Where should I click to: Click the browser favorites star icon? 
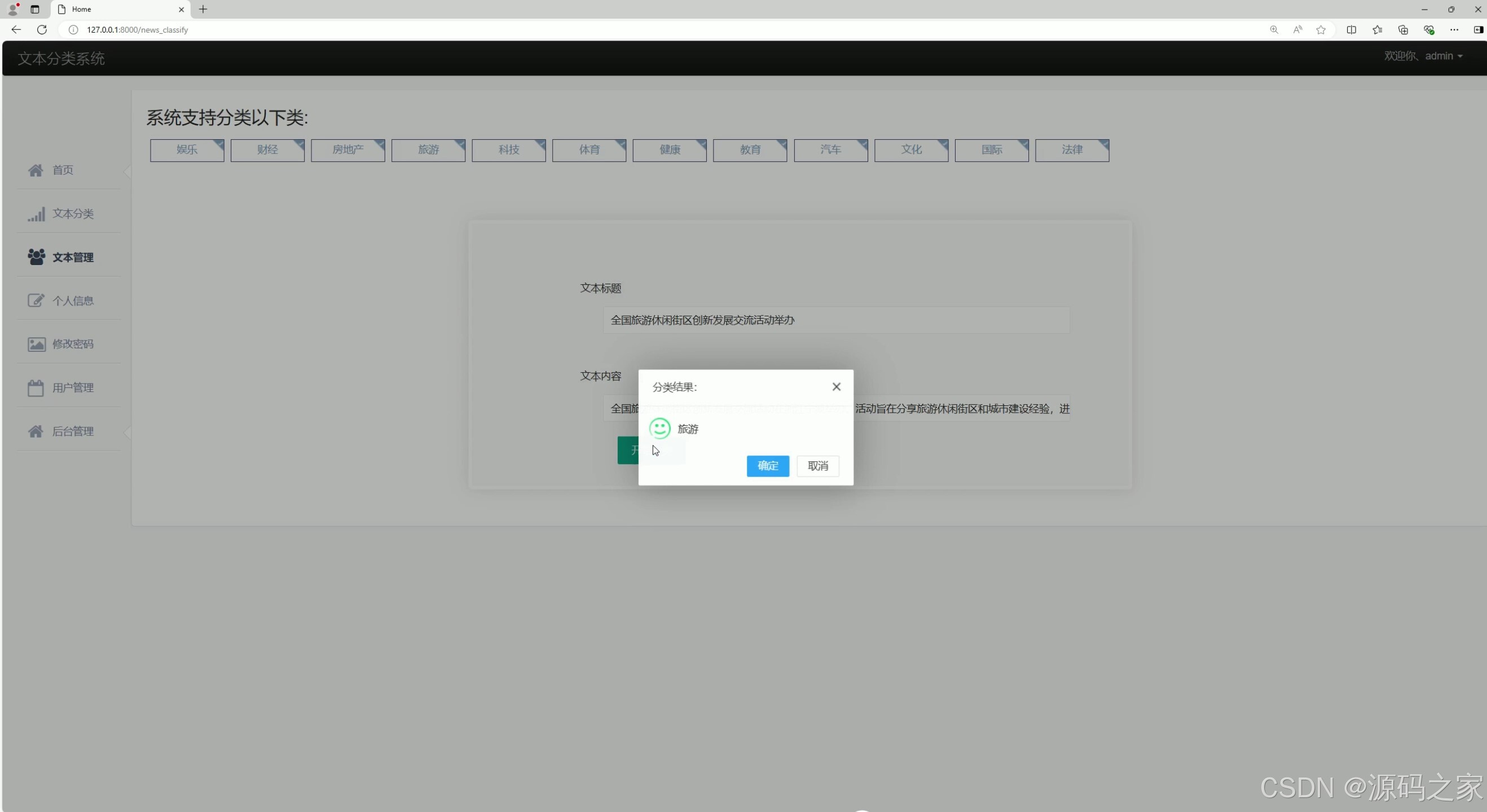point(1321,30)
